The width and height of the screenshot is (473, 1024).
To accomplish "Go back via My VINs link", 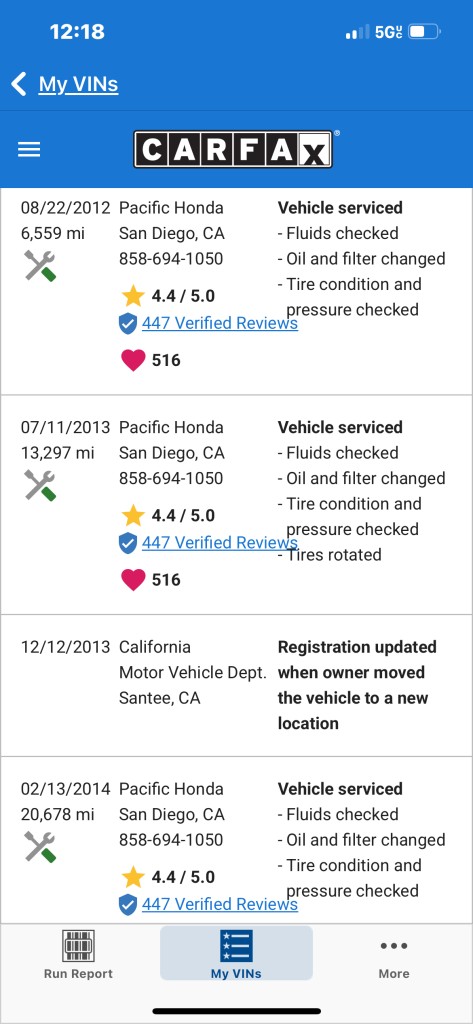I will (x=78, y=84).
